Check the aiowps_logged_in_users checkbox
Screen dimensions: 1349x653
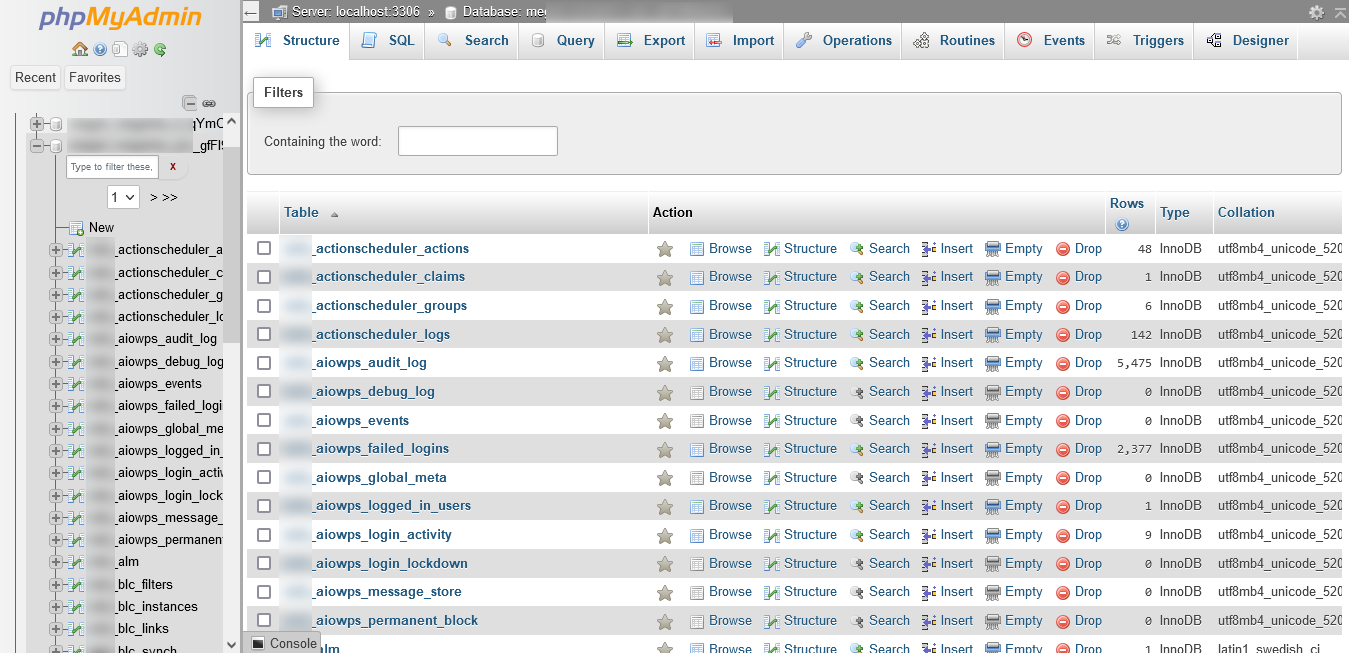264,505
